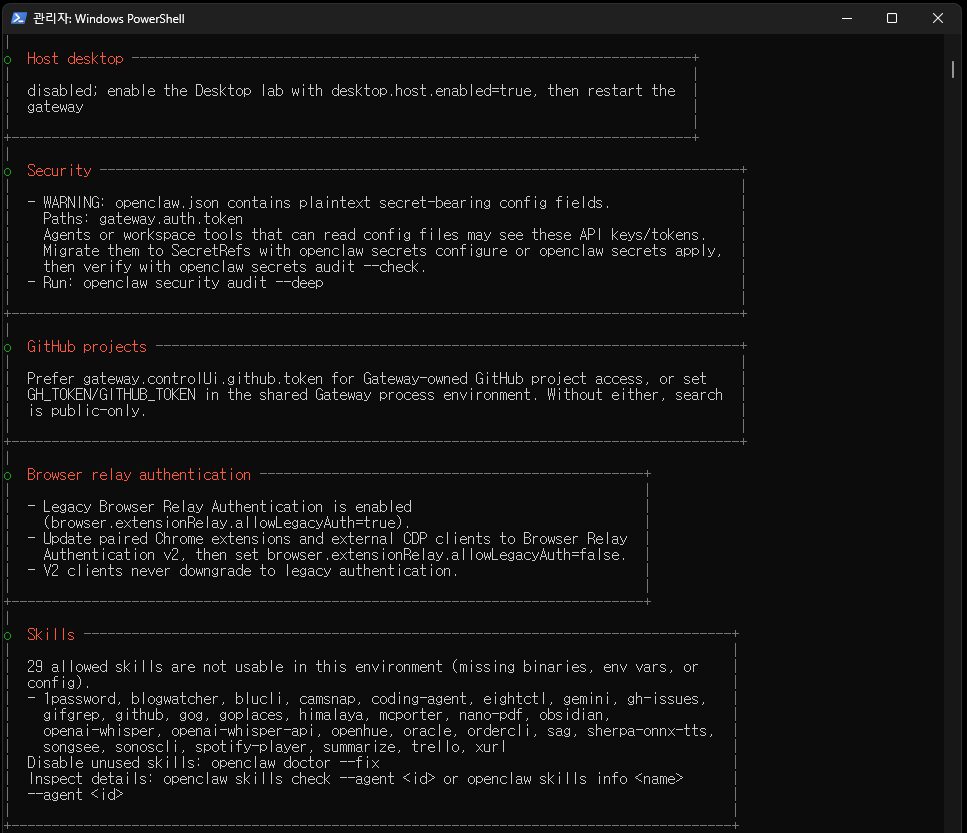Close the PowerShell window
The height and width of the screenshot is (833, 967).
(937, 18)
